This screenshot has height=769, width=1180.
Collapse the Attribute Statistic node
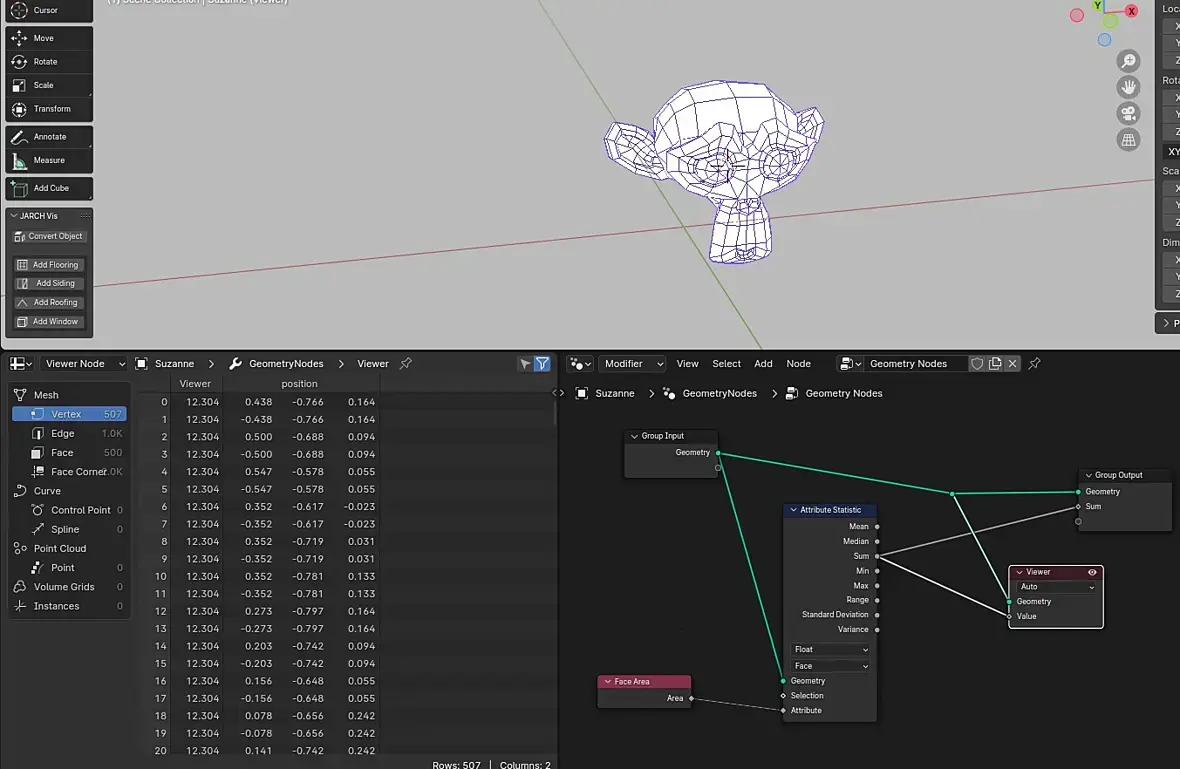[793, 509]
